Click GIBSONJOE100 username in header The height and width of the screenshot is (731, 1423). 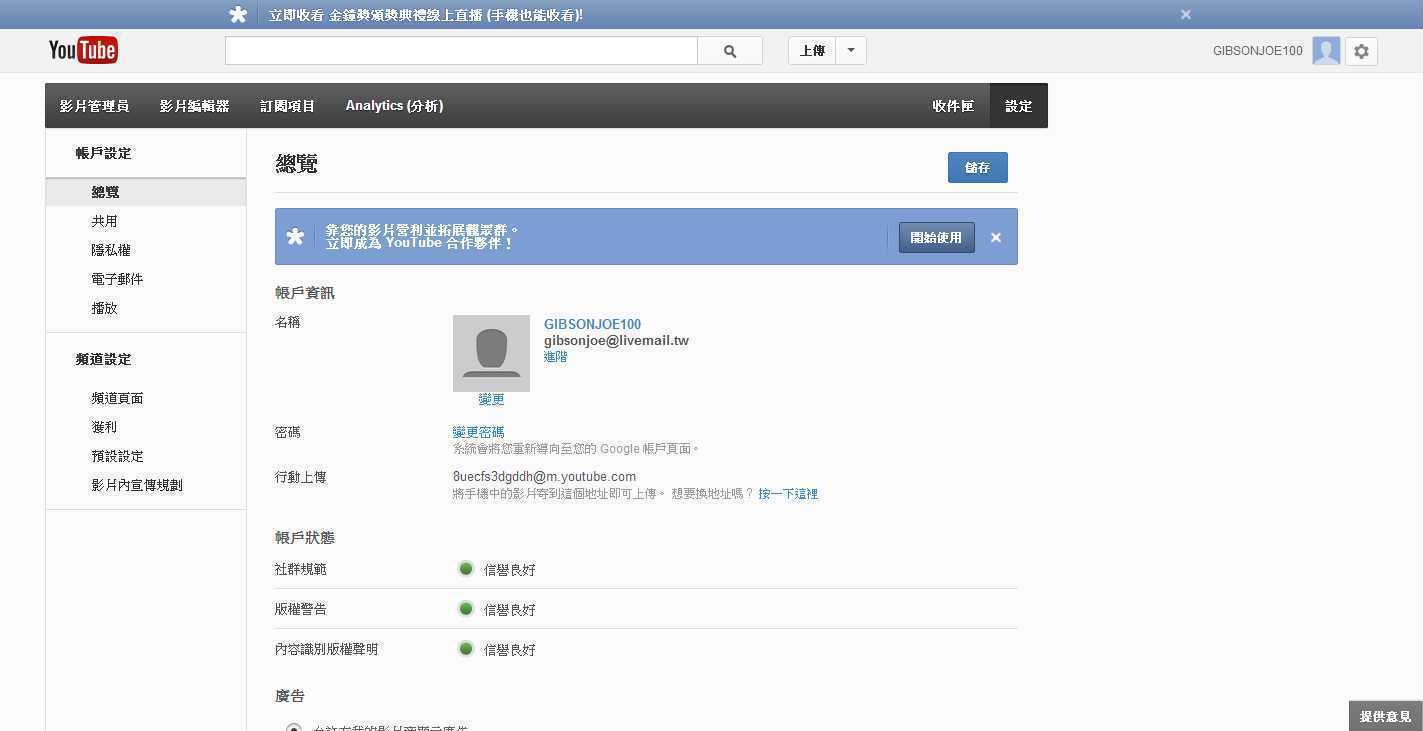[1257, 51]
